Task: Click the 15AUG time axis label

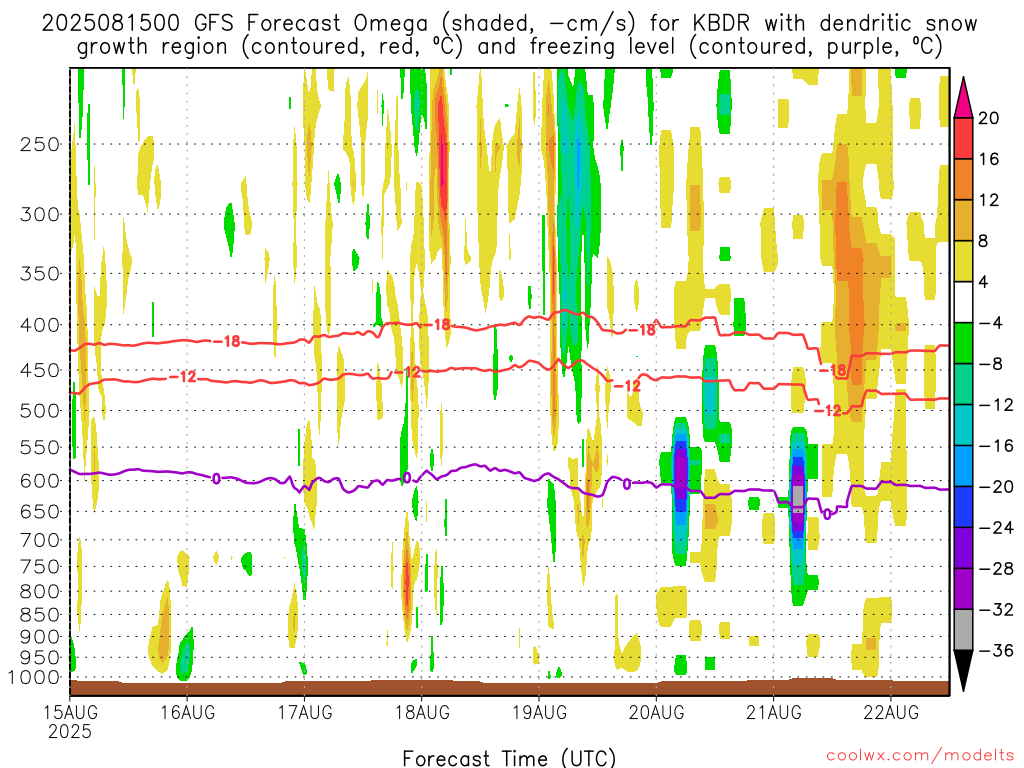Action: pyautogui.click(x=71, y=712)
